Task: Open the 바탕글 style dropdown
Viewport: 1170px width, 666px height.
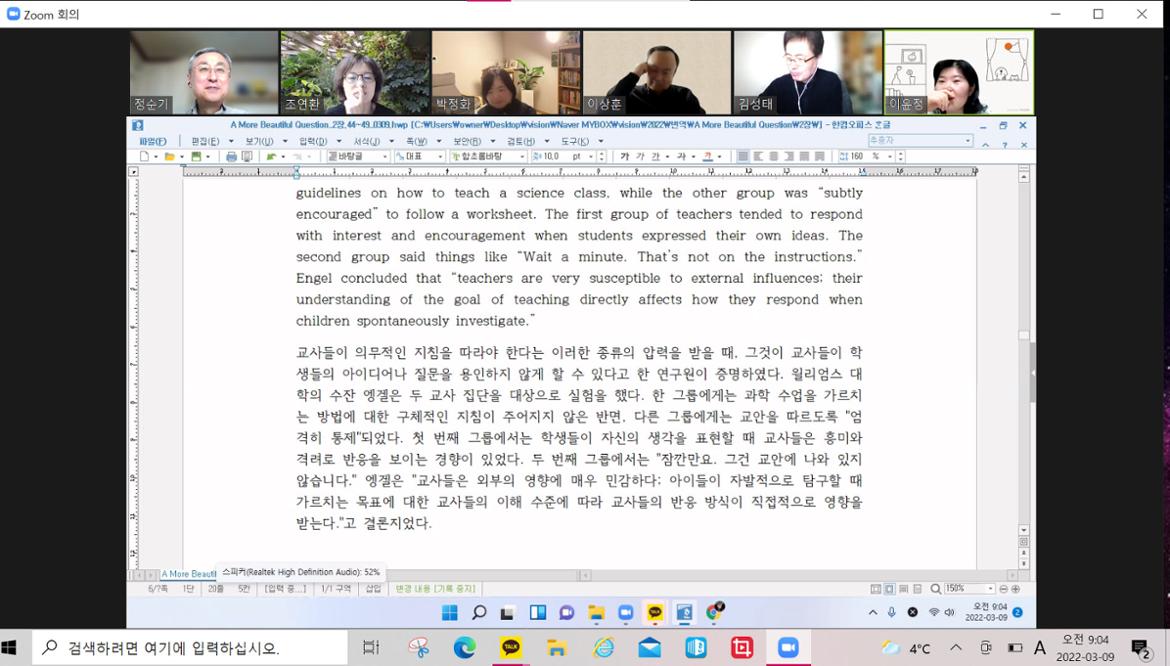Action: (x=385, y=157)
